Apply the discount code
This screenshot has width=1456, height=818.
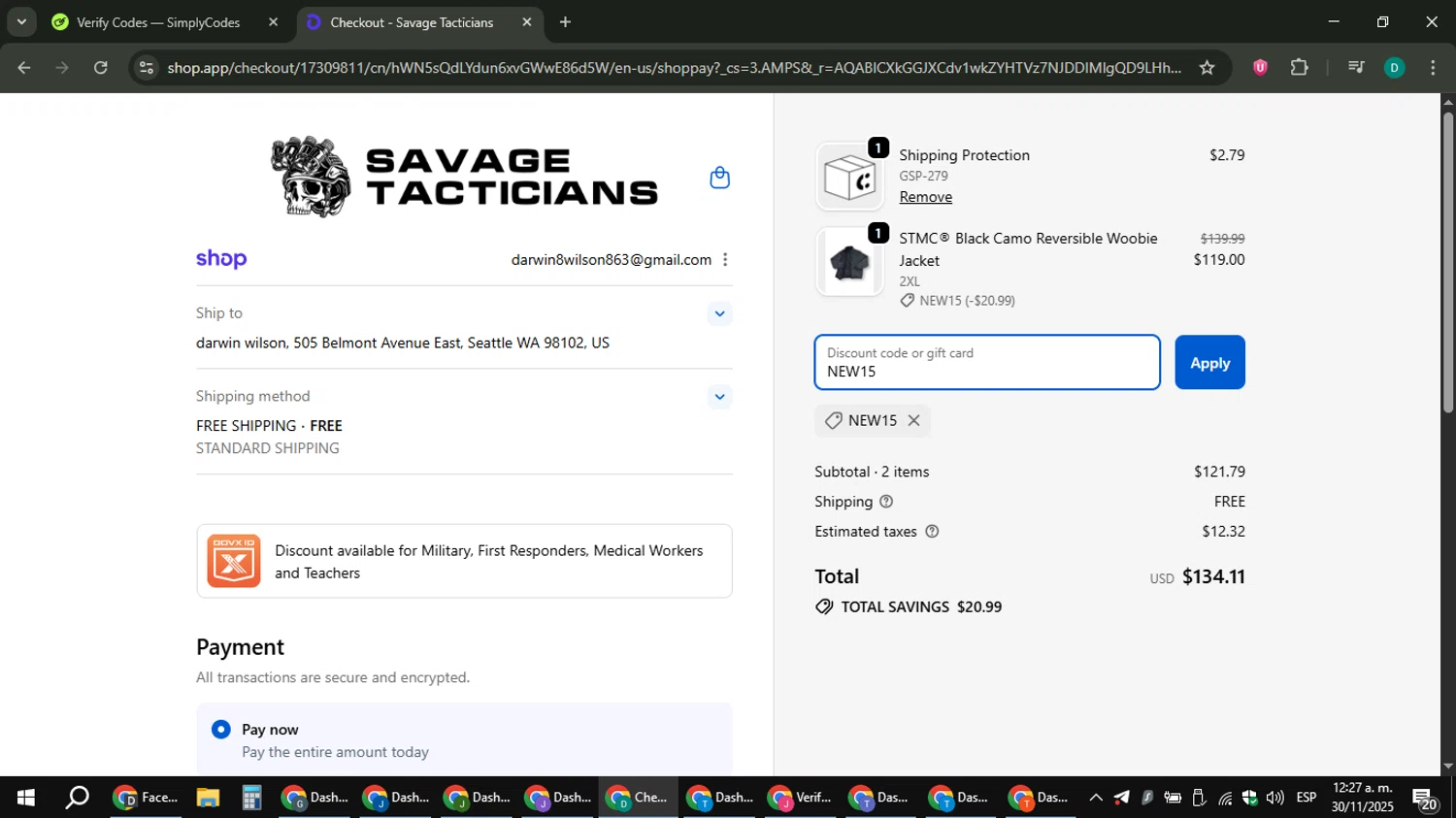tap(1209, 363)
